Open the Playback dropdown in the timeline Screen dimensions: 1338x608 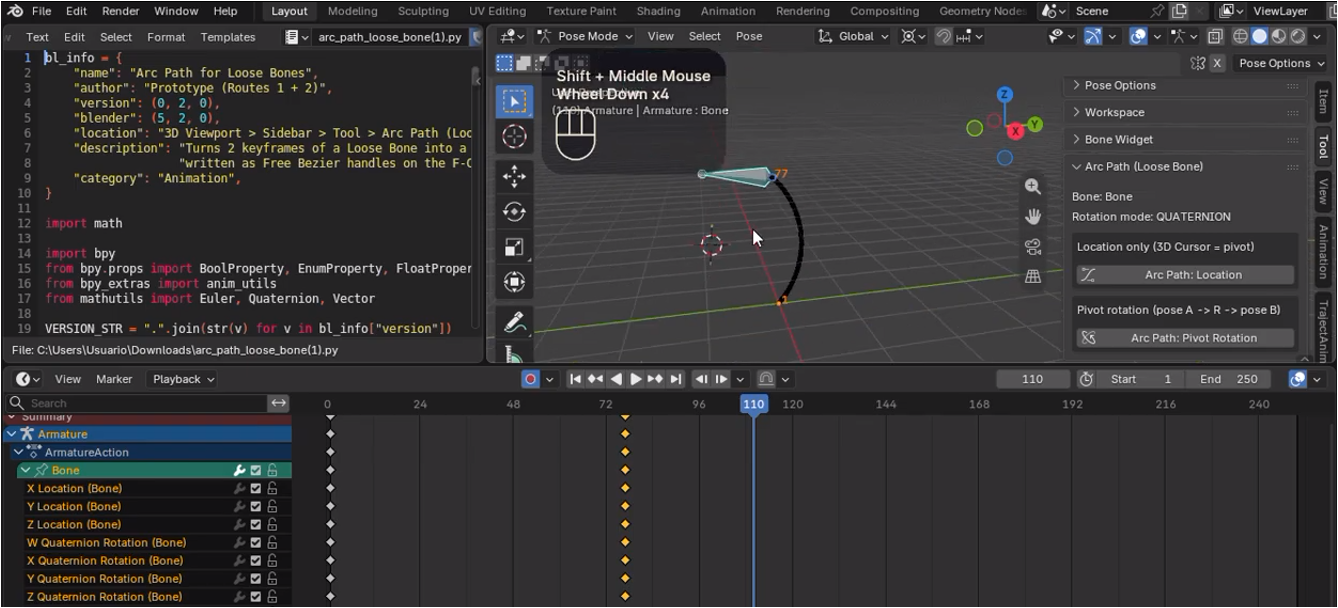(x=183, y=379)
